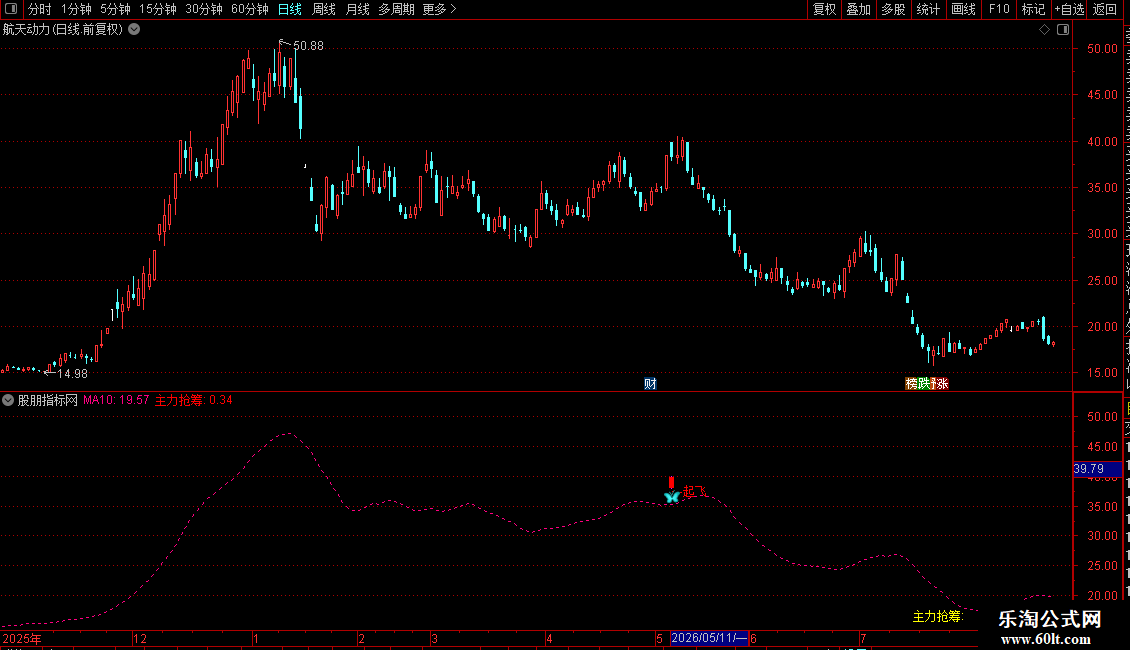Screen dimensions: 1130x650
Task: Expand the 更多 periods menu
Action: [x=439, y=9]
